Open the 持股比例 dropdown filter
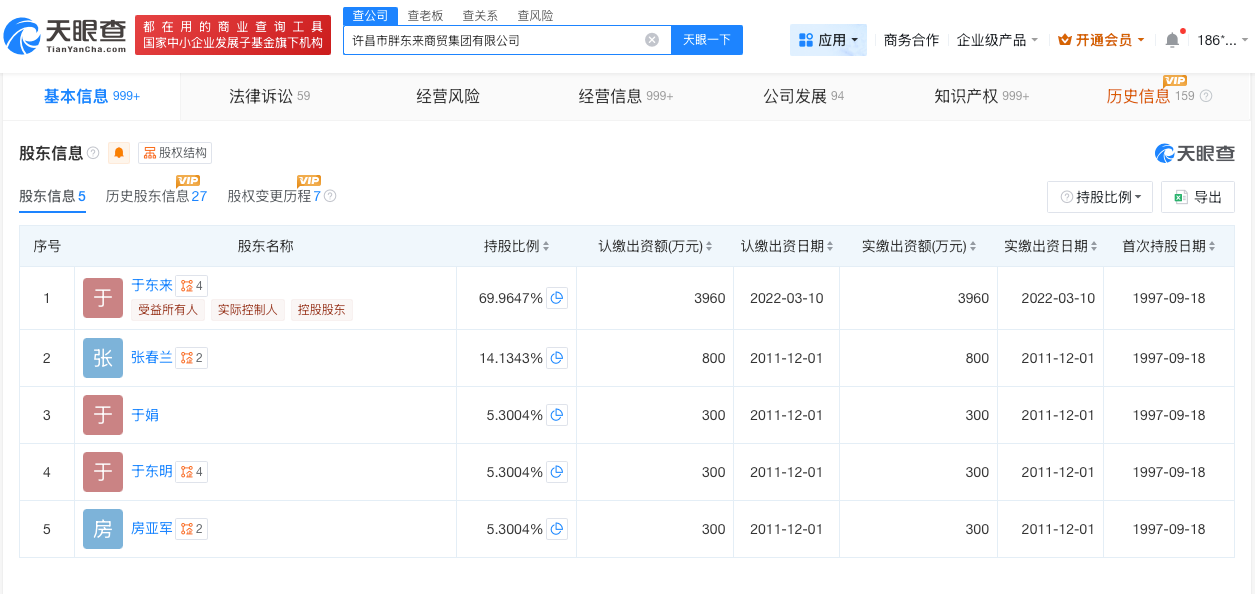The width and height of the screenshot is (1255, 594). point(1099,197)
